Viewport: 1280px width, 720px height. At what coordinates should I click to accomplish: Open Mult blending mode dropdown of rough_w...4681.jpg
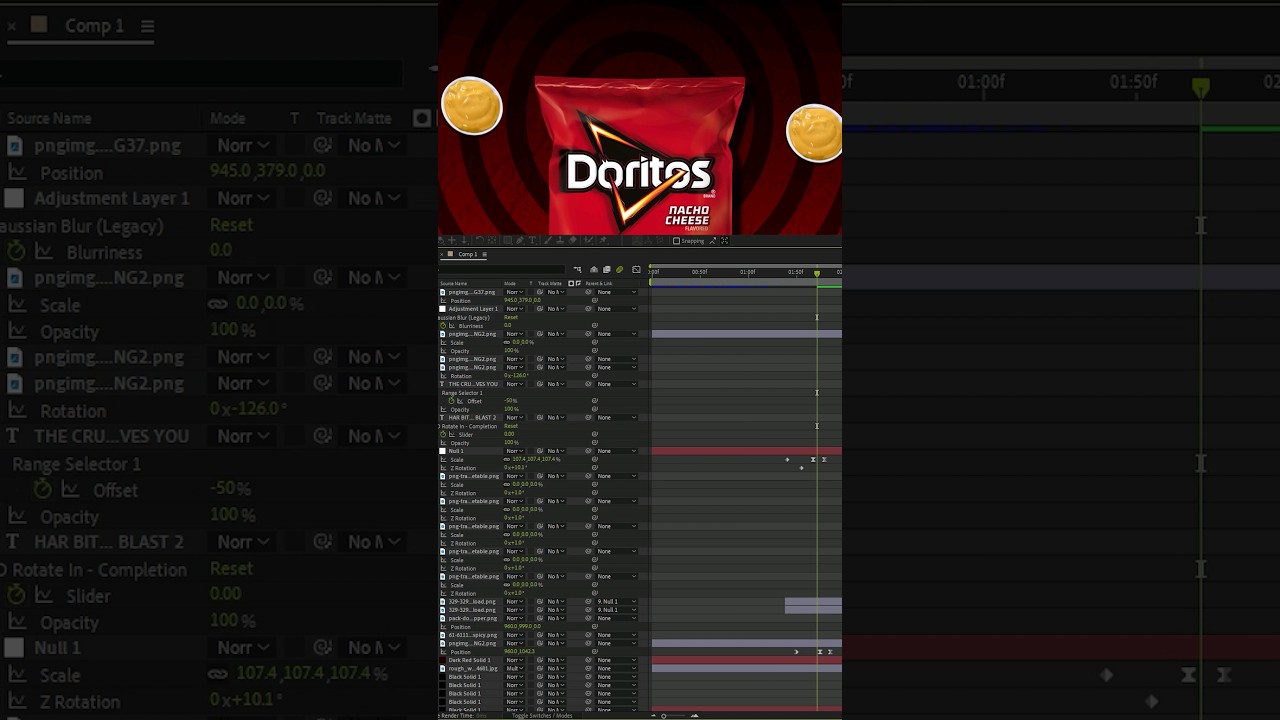pyautogui.click(x=514, y=668)
